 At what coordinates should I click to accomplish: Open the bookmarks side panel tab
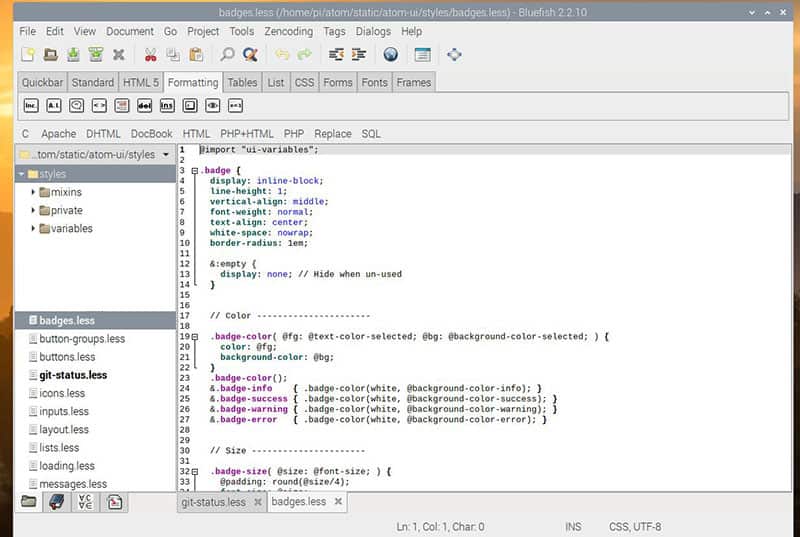57,502
